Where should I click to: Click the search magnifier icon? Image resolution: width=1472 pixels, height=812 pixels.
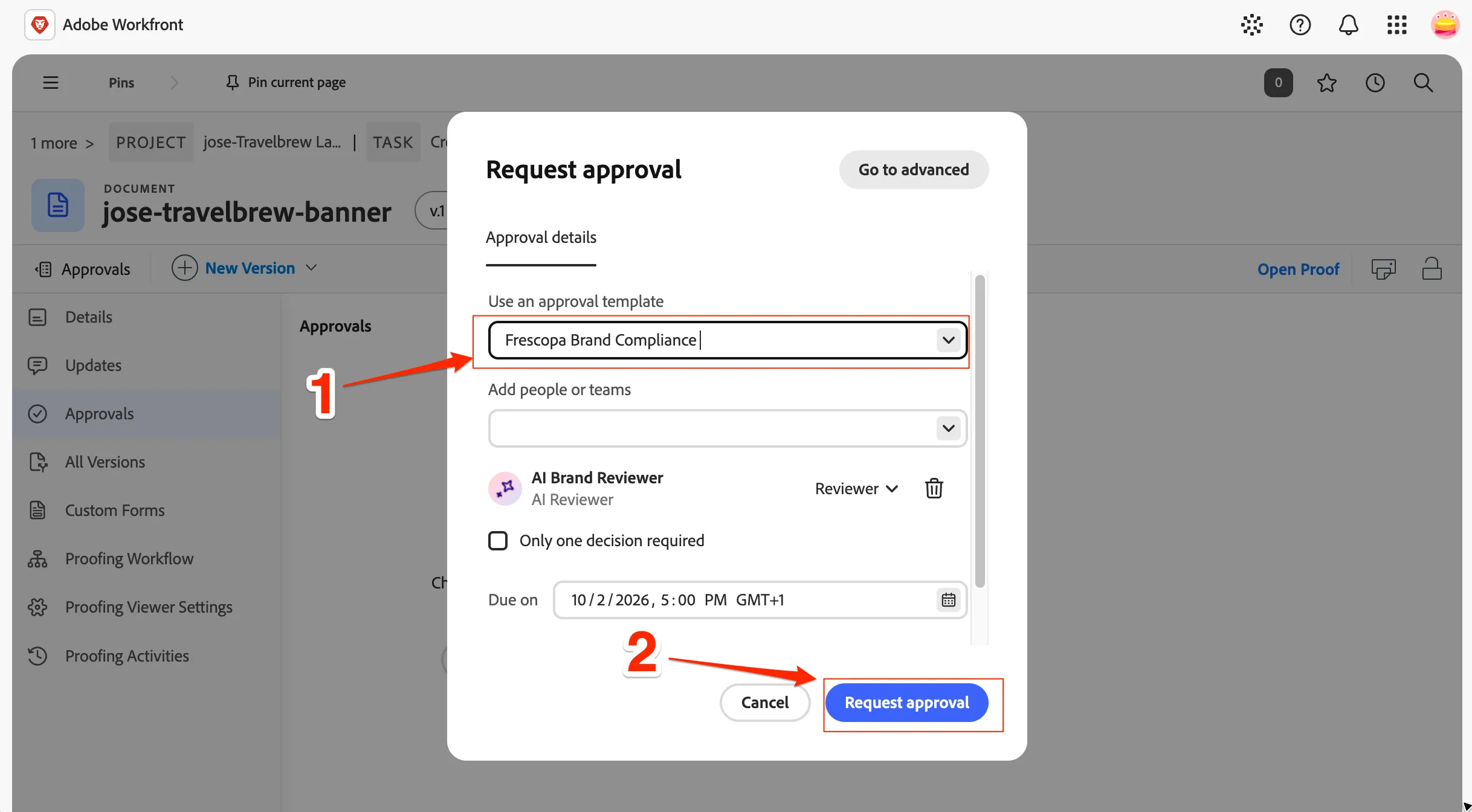1423,83
